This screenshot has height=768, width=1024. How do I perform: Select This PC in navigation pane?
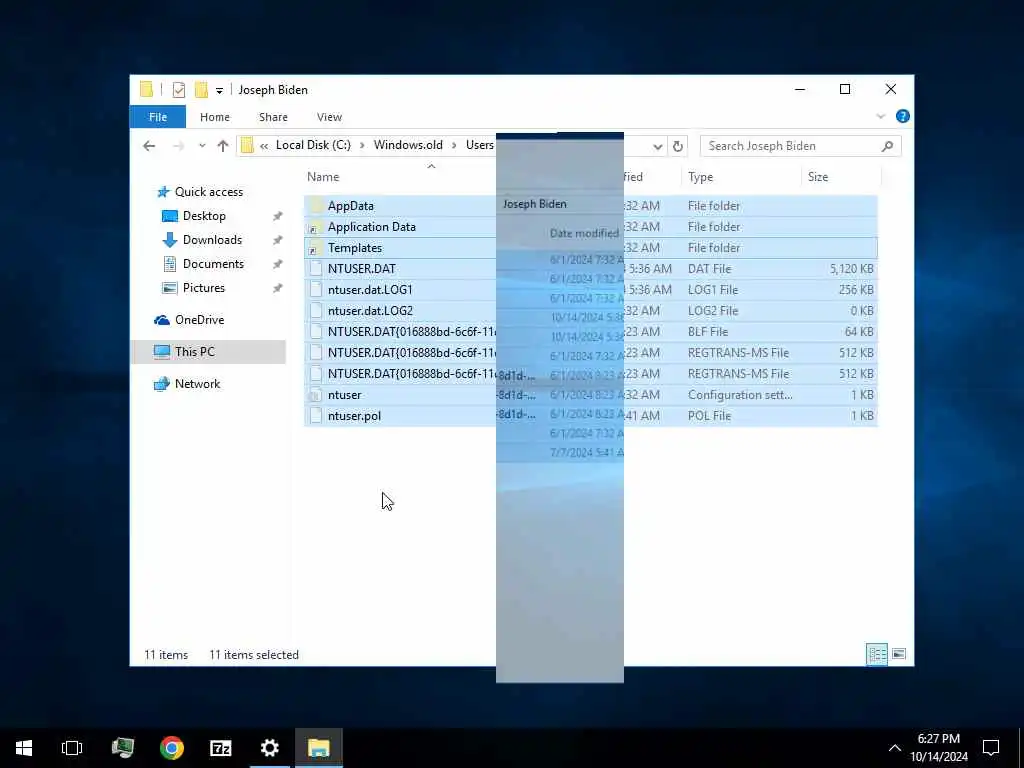(x=195, y=352)
